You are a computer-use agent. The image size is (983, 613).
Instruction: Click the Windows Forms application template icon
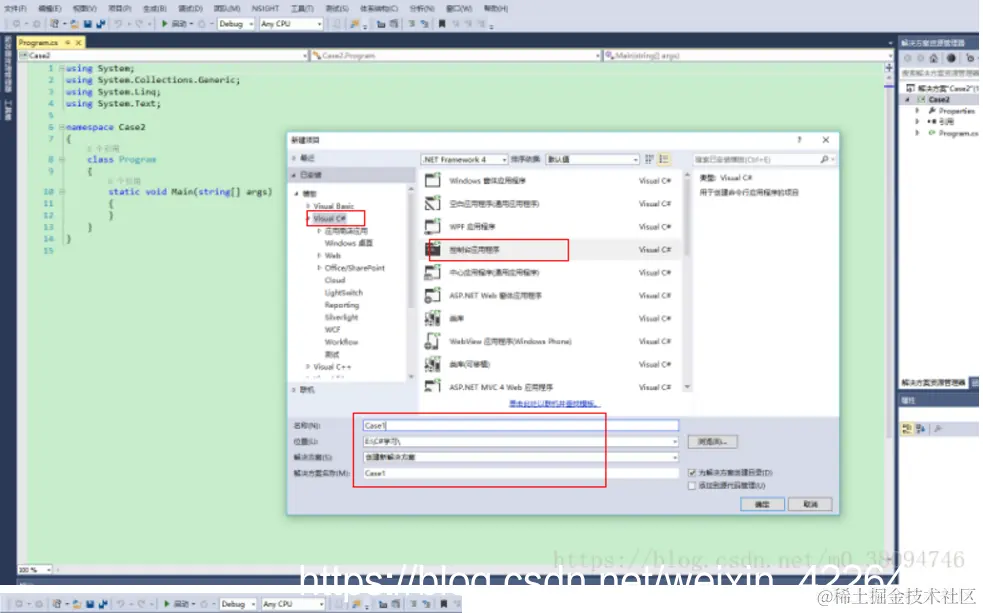(433, 181)
